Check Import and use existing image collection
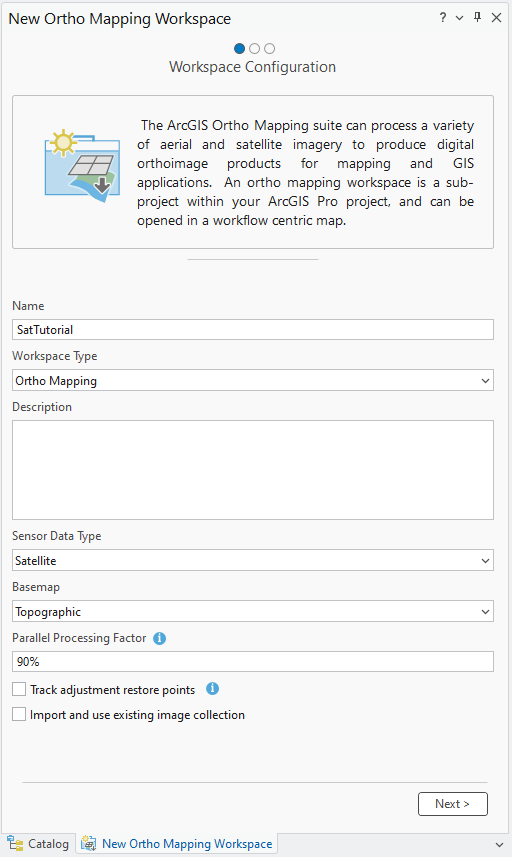Viewport: 512px width, 857px height. [x=19, y=714]
